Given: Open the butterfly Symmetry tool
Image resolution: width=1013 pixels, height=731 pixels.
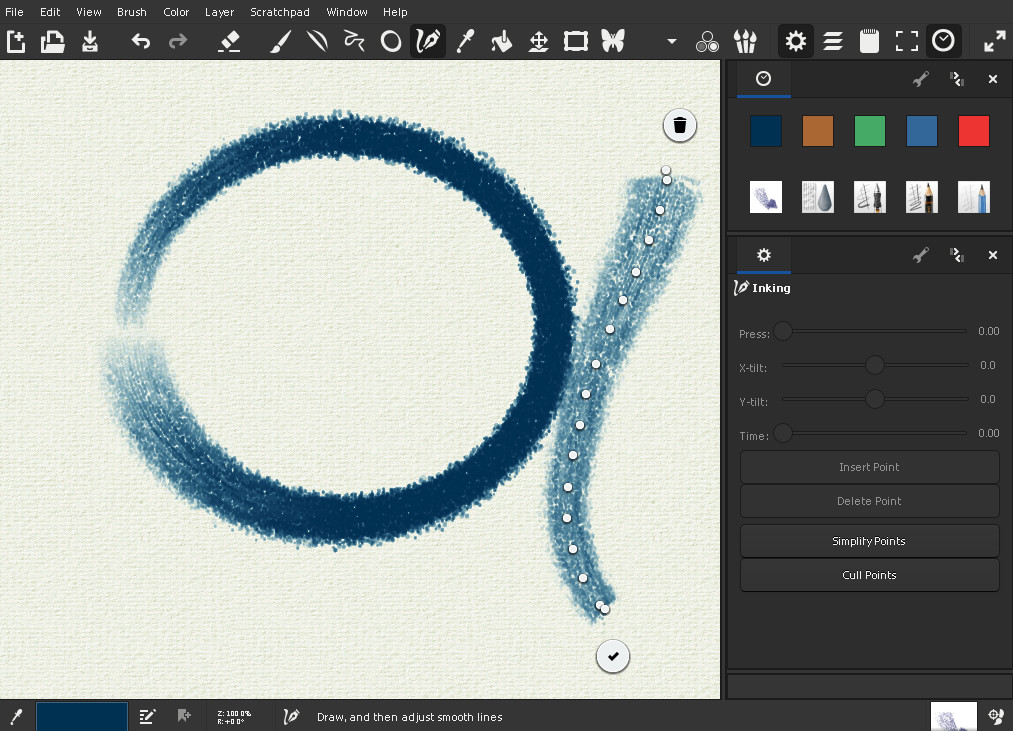Looking at the screenshot, I should (x=612, y=41).
